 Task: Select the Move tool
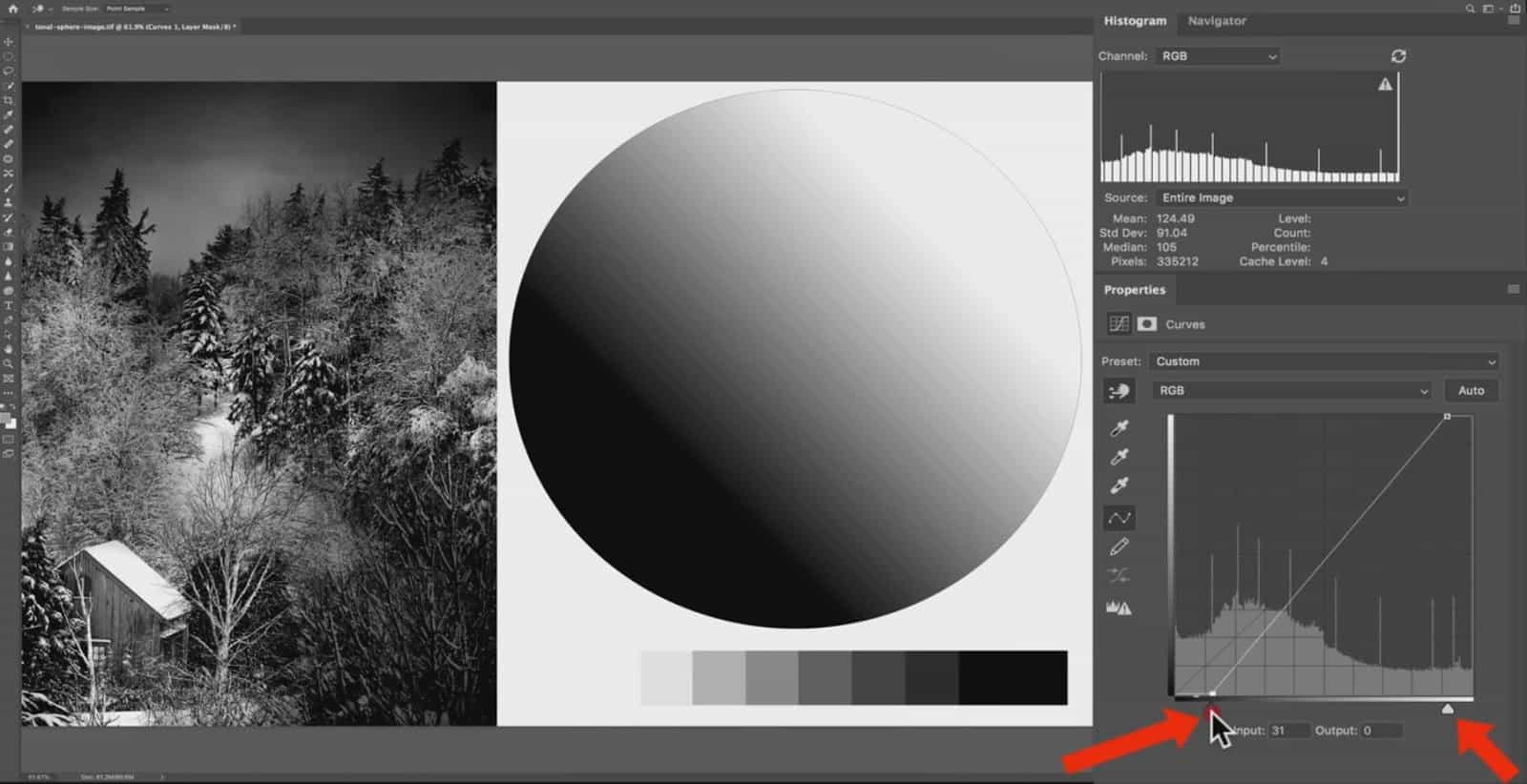pyautogui.click(x=9, y=42)
